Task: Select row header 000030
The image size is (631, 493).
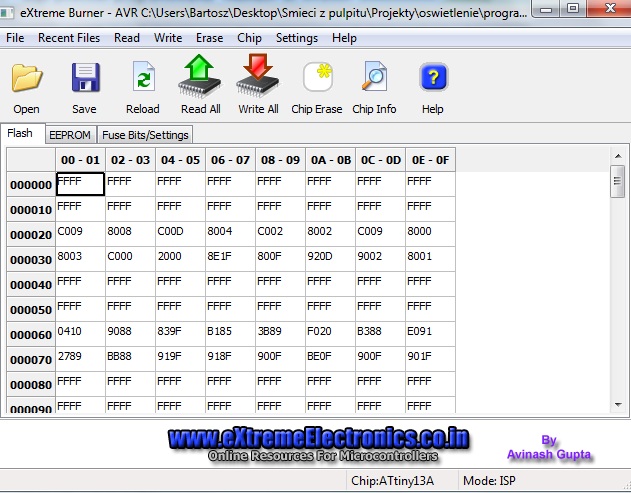Action: click(x=31, y=260)
